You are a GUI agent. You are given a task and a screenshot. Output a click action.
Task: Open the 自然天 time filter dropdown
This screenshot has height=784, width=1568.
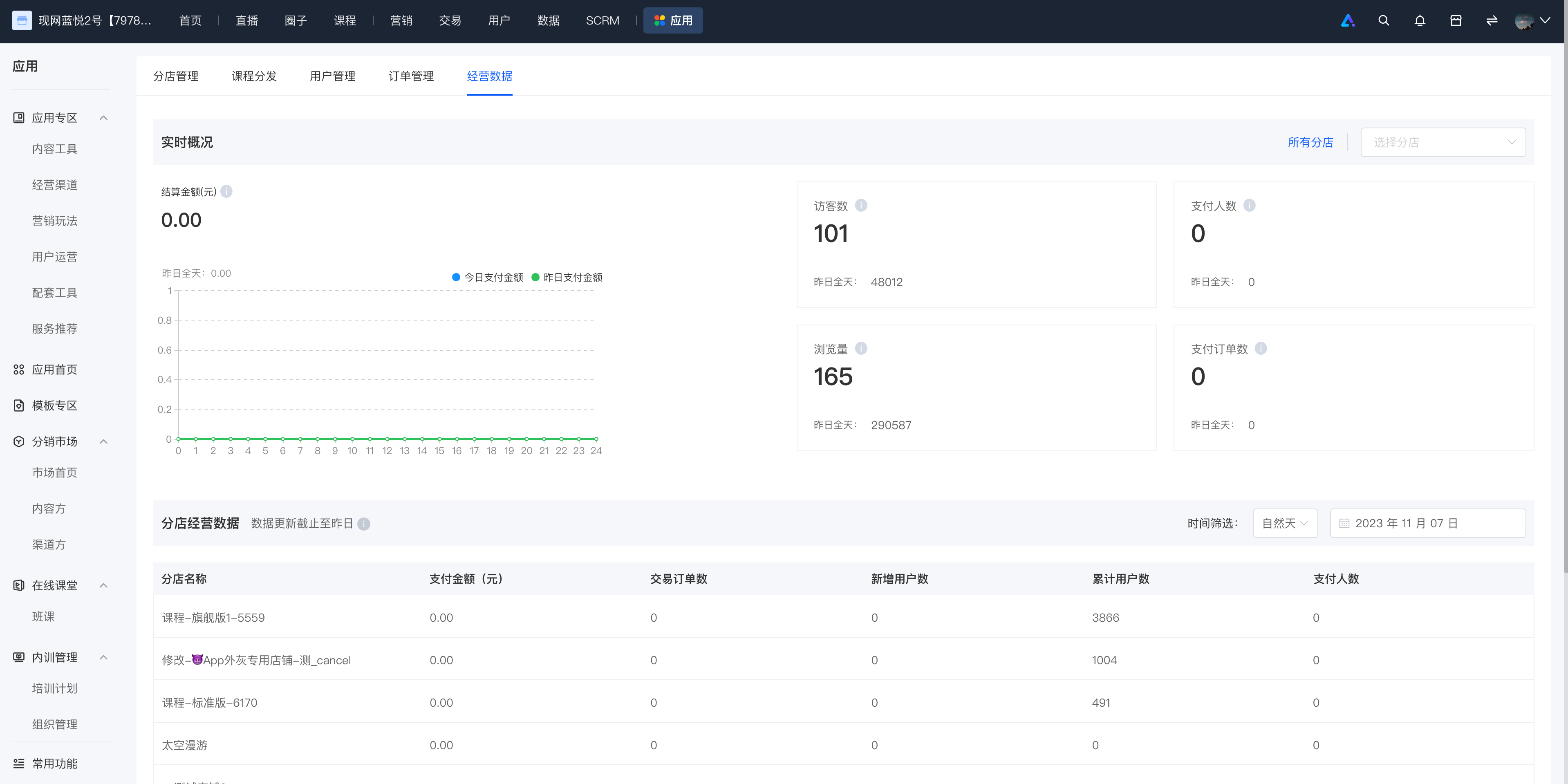(1285, 524)
